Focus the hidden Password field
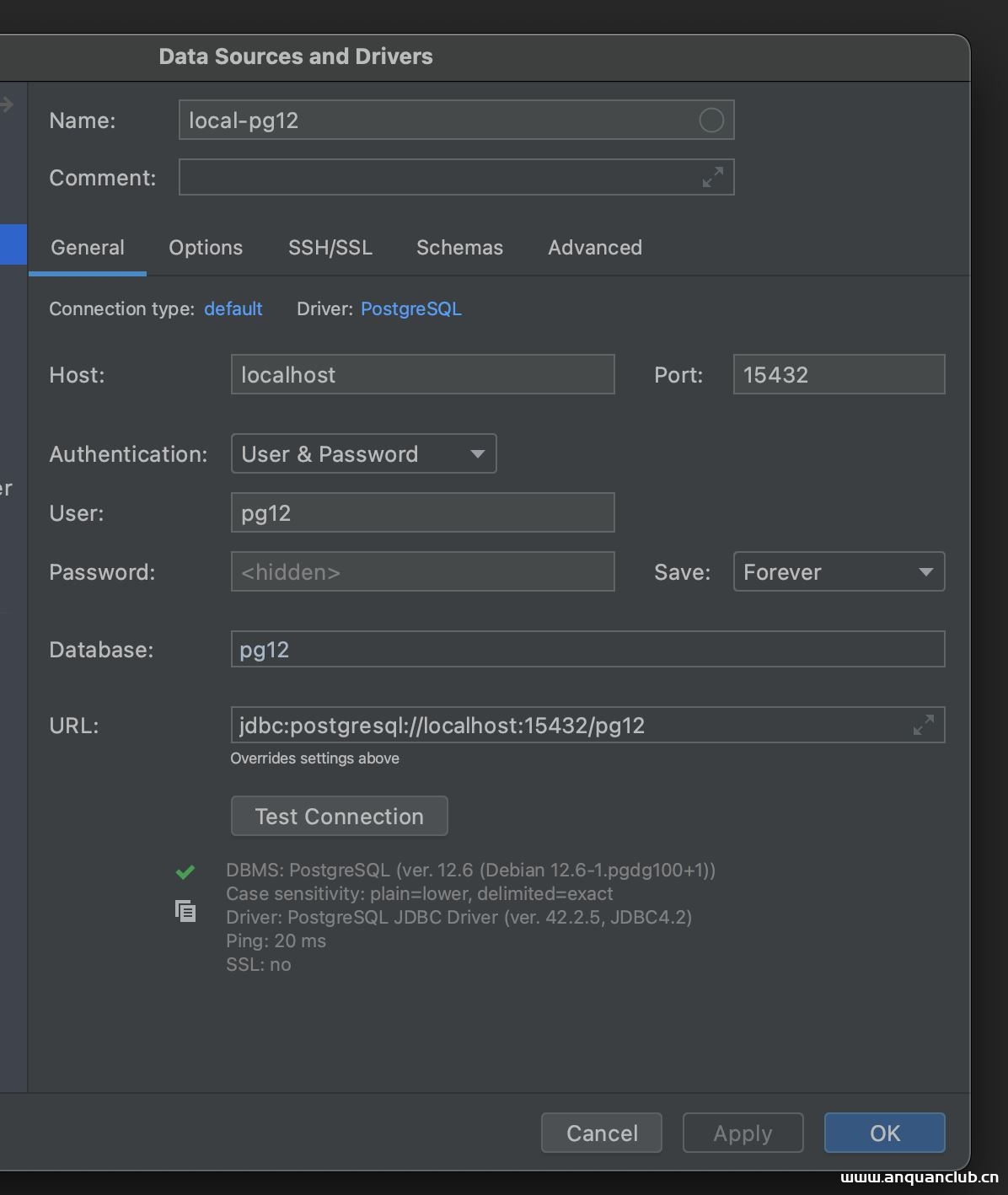Screen dimensions: 1008x1195 tap(423, 571)
